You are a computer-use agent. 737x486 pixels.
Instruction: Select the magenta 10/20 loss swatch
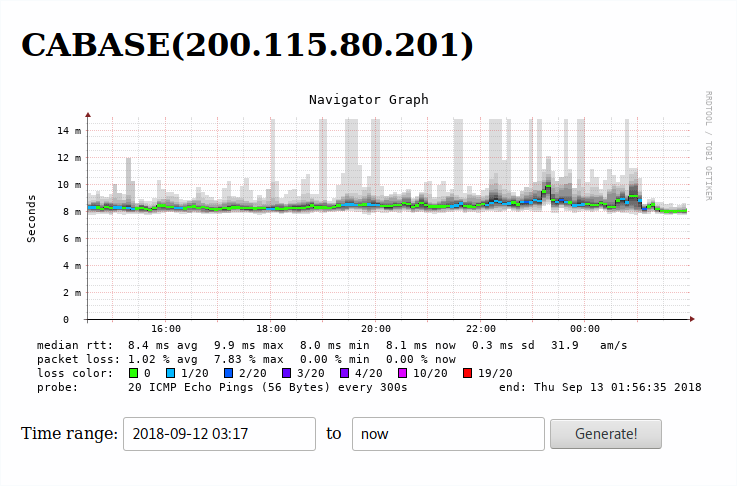coord(403,373)
